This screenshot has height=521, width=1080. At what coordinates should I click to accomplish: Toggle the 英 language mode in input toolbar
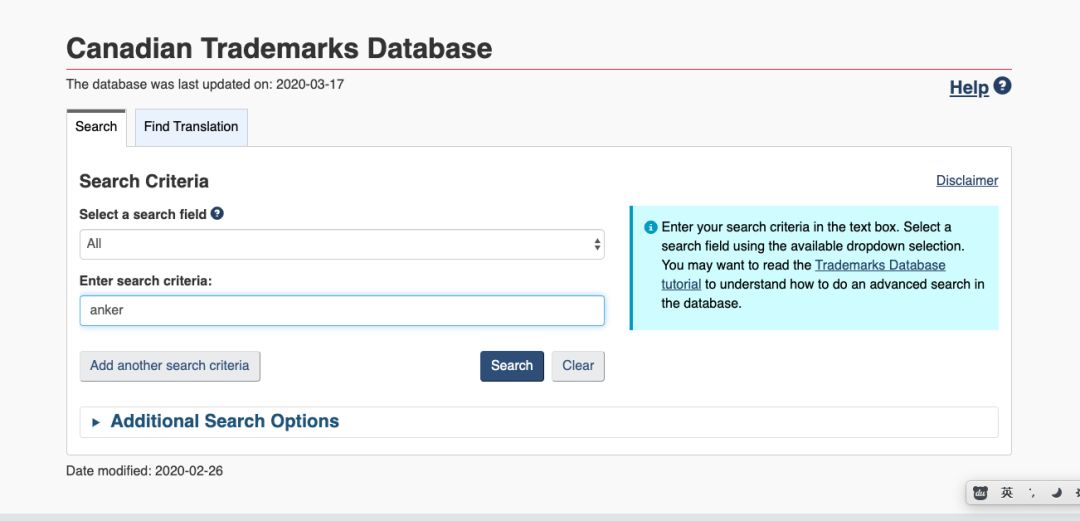pos(1007,492)
